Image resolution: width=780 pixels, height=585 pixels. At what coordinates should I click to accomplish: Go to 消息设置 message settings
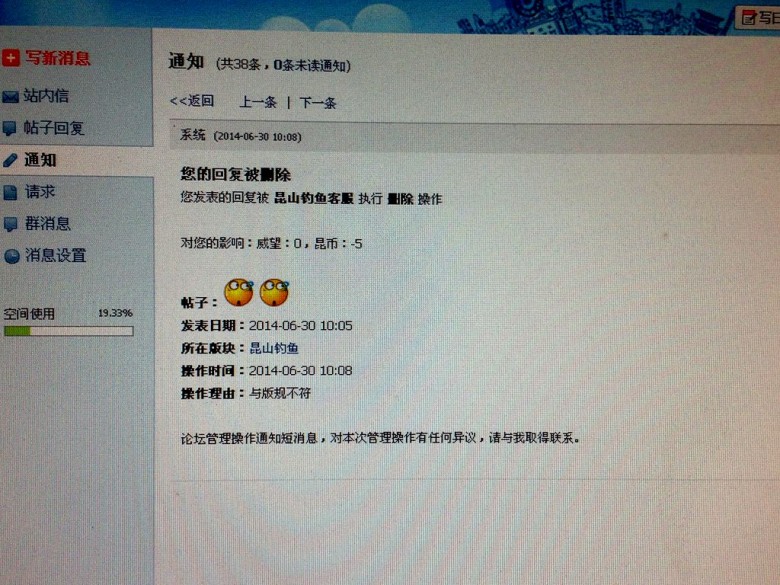tap(56, 255)
